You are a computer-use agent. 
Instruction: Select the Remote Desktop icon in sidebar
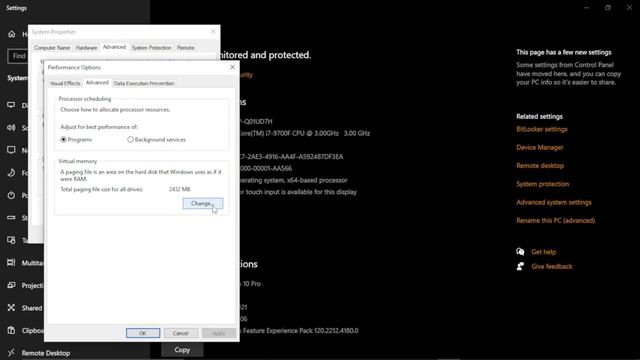11,352
